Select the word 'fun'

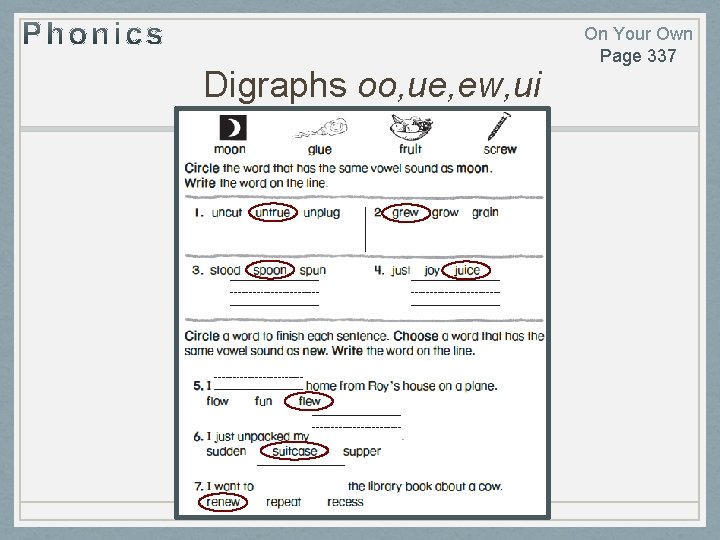pos(264,401)
